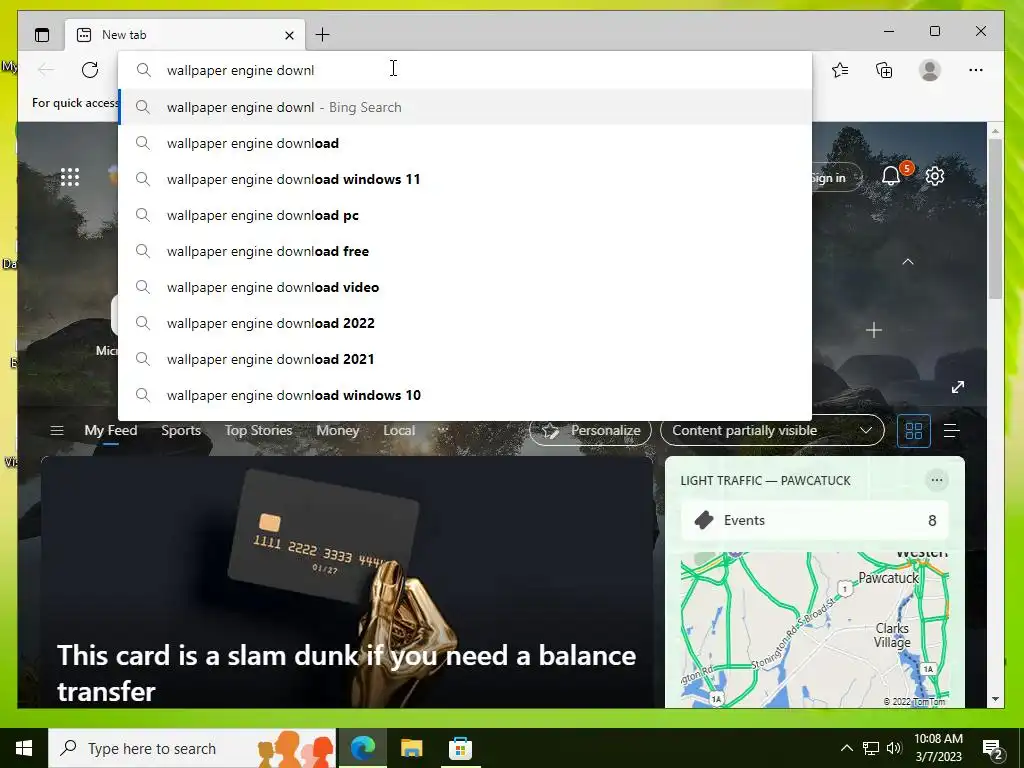Click the scrollbar down arrow
Viewport: 1024px width, 768px height.
point(995,699)
